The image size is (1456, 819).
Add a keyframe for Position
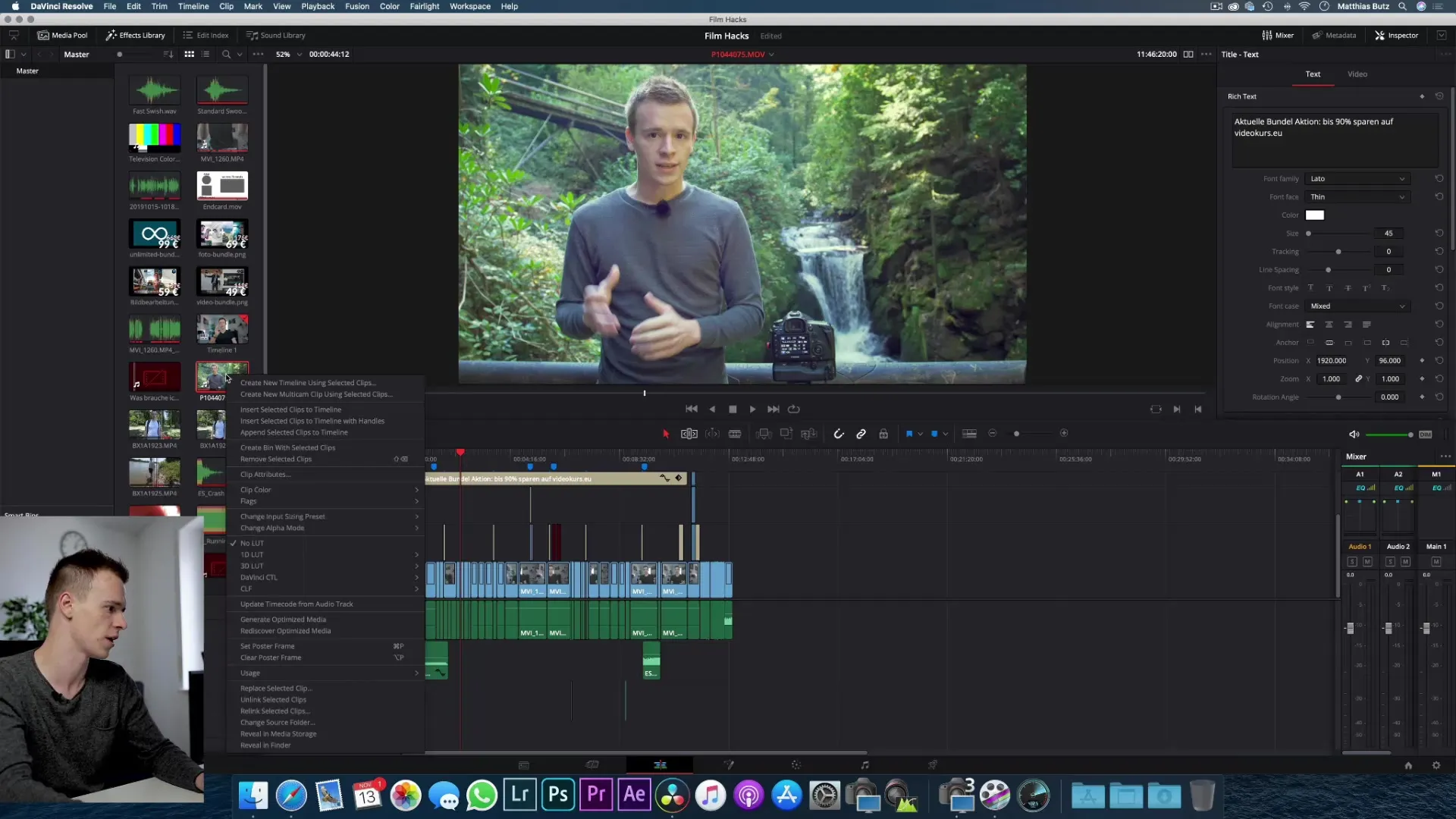(x=1422, y=361)
